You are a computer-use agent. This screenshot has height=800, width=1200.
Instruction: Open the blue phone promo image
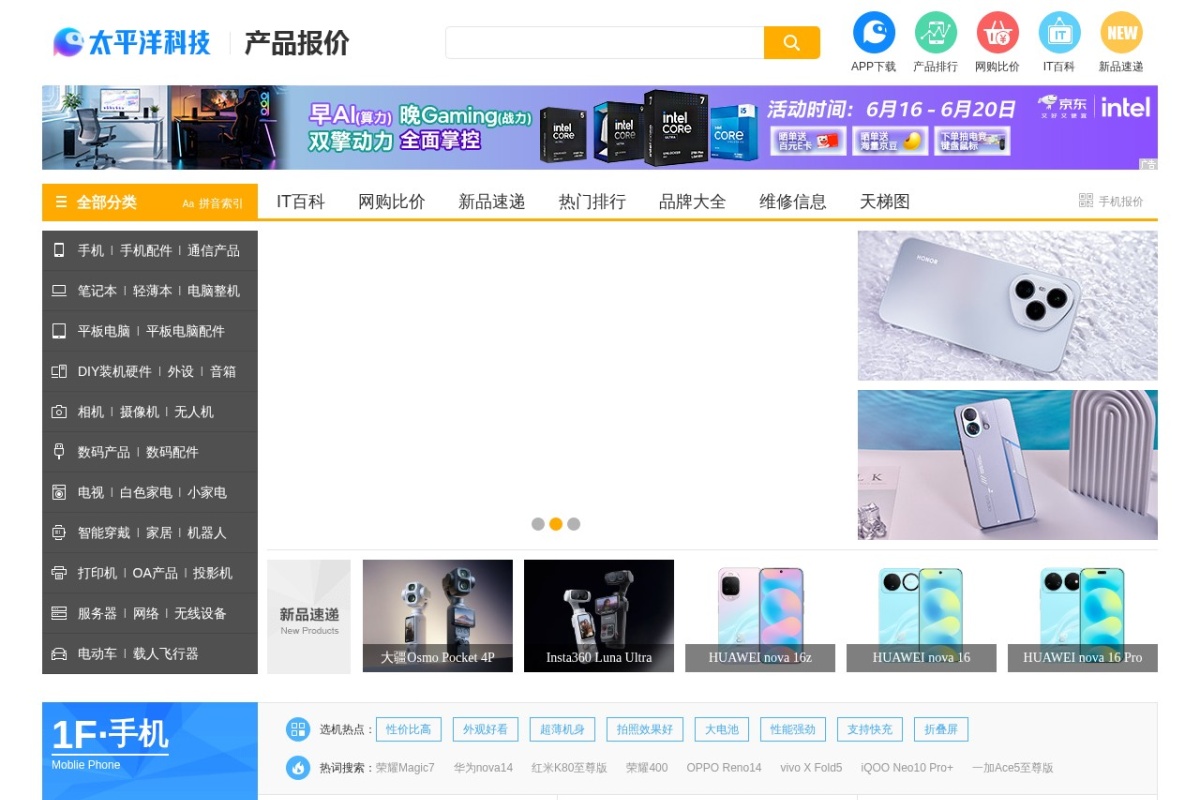[1008, 465]
